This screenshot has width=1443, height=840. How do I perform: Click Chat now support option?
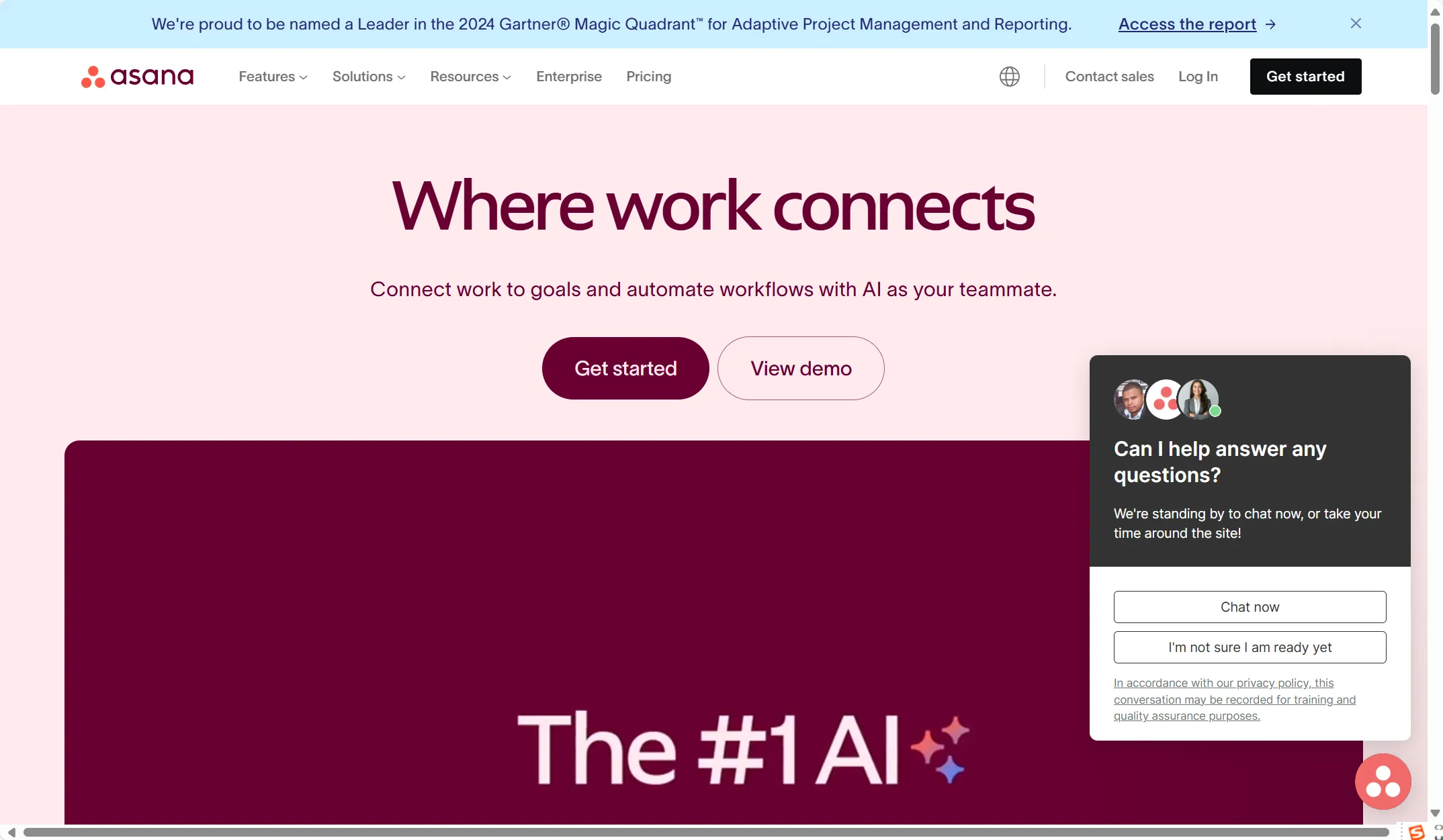click(x=1250, y=606)
